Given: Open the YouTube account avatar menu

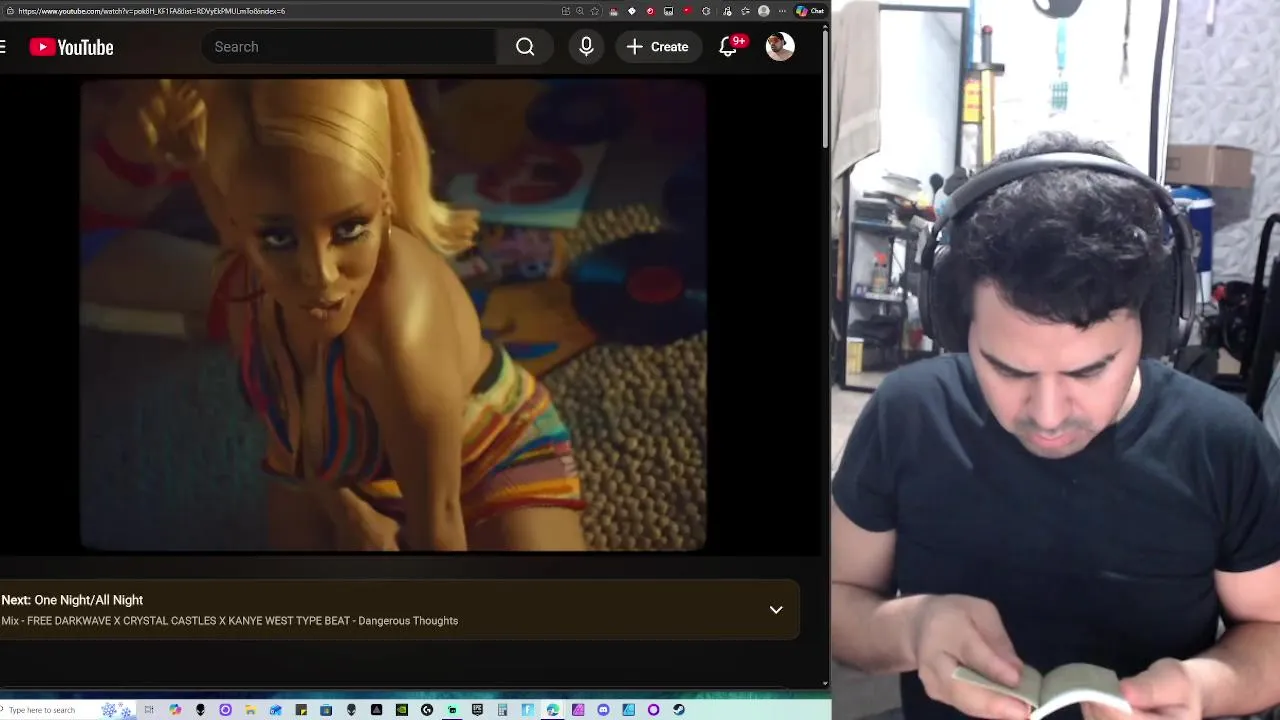Looking at the screenshot, I should tap(780, 47).
